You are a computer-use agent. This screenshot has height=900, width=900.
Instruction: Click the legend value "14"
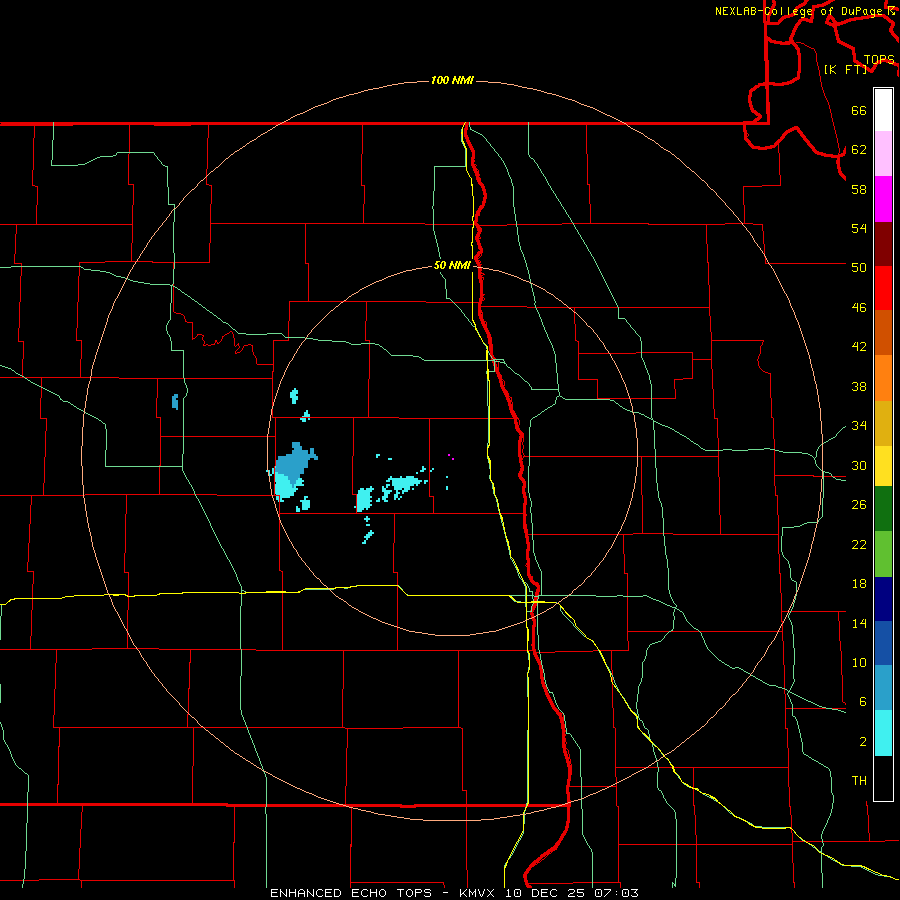click(x=859, y=623)
